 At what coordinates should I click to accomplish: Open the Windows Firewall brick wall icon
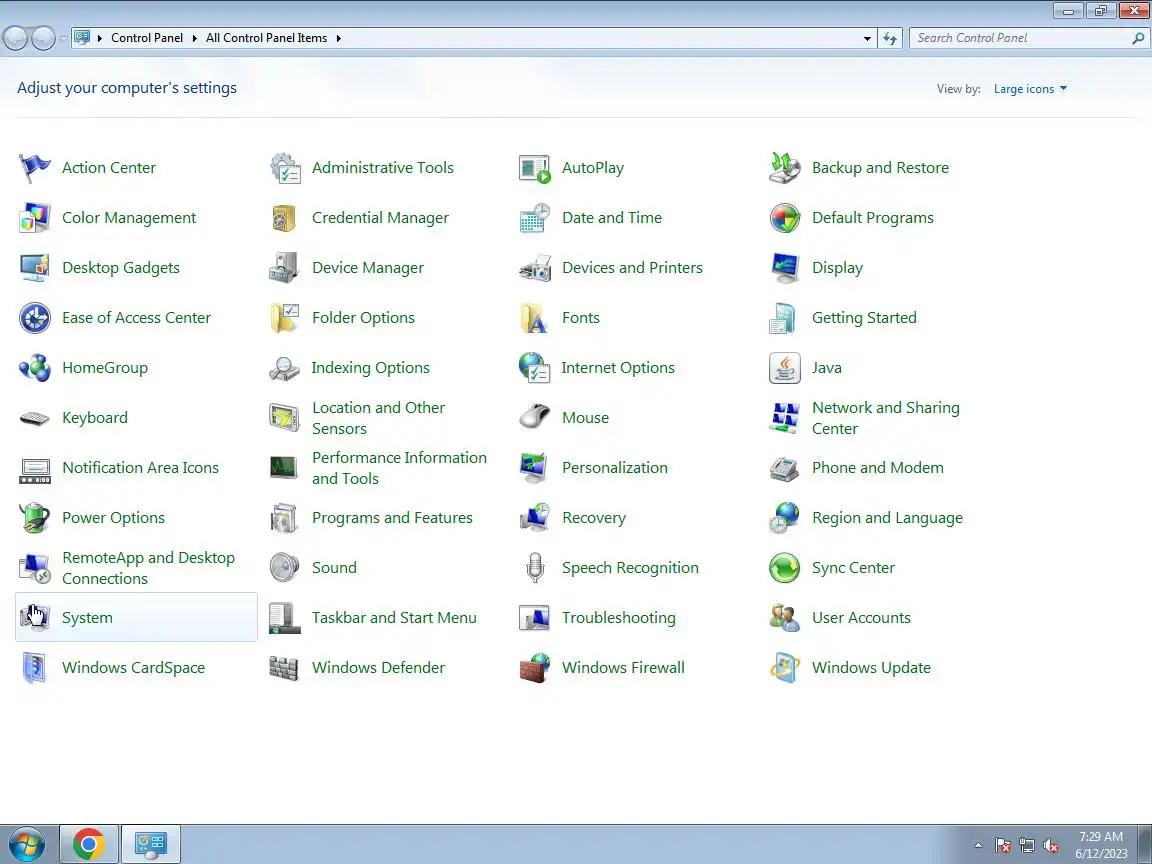534,668
